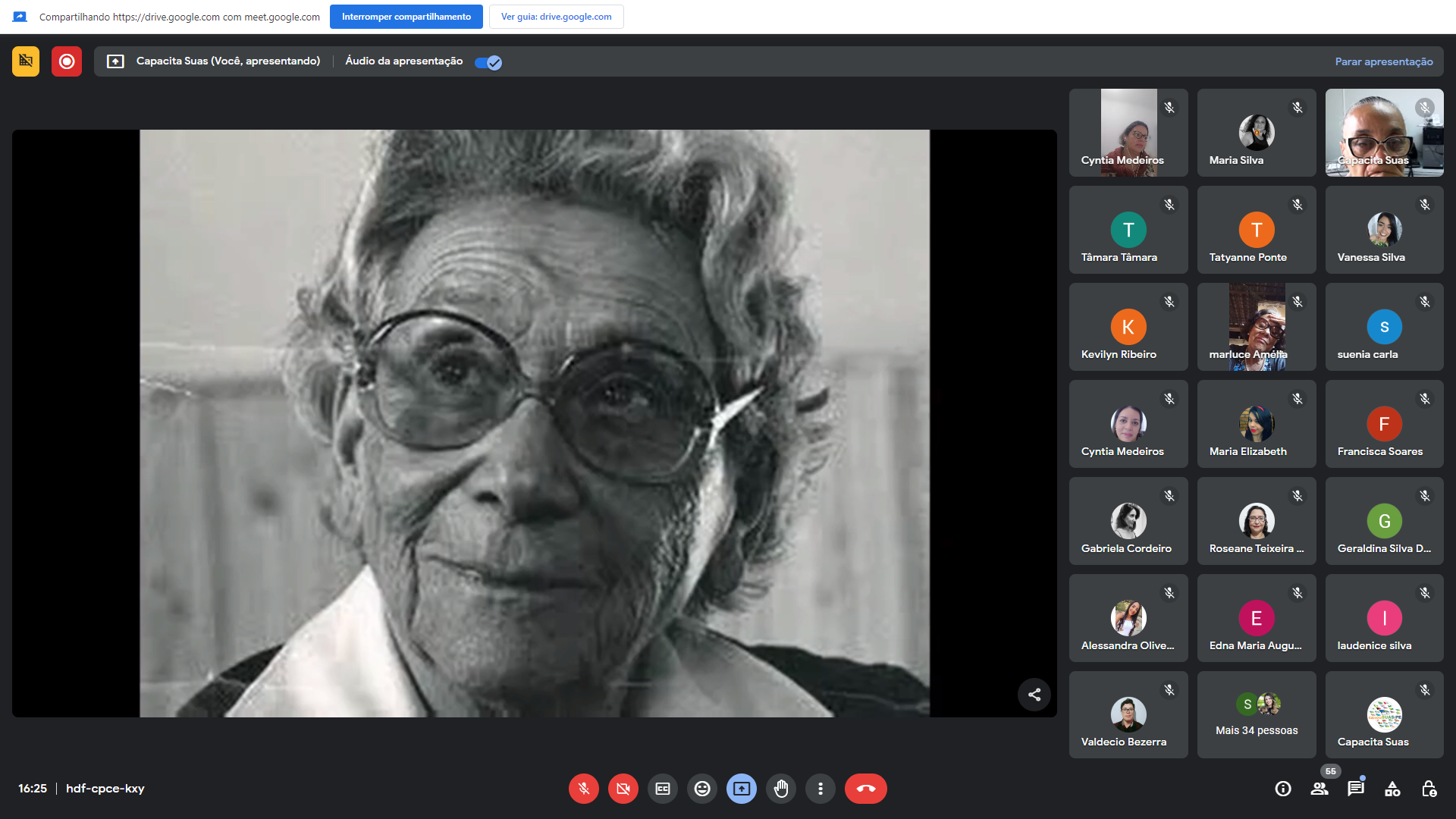
Task: Open more options three-dot menu
Action: click(820, 789)
